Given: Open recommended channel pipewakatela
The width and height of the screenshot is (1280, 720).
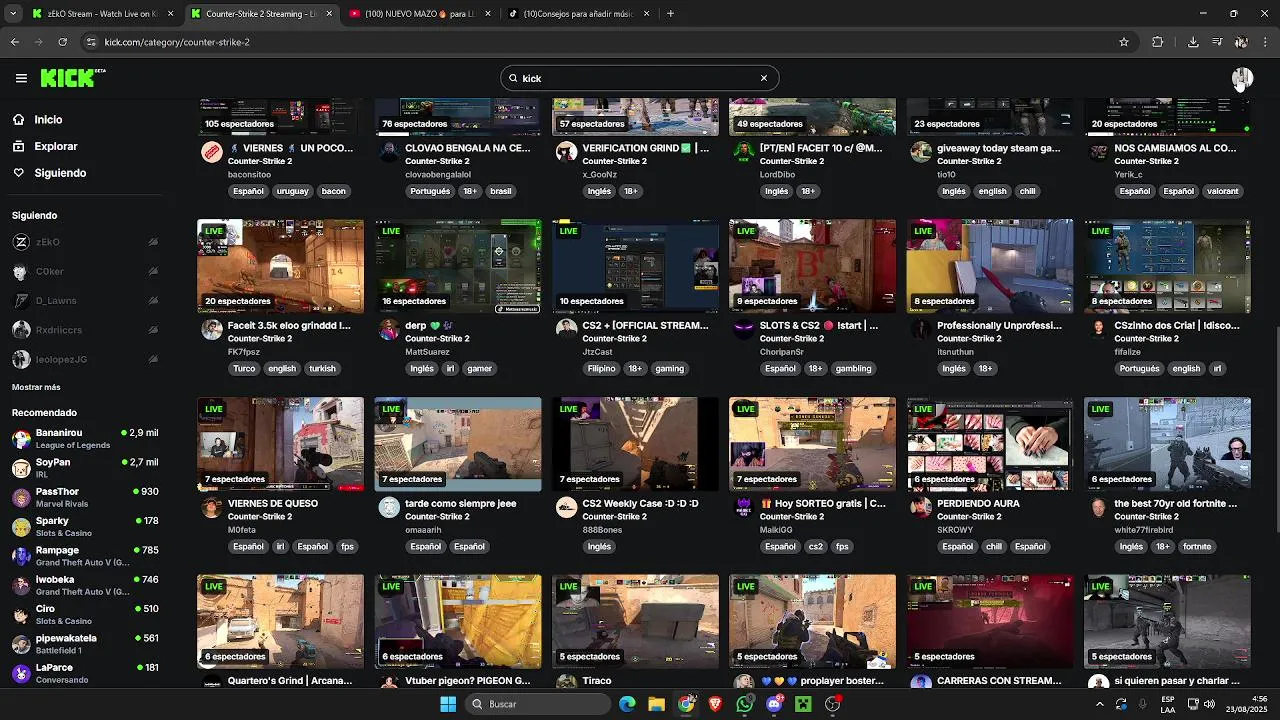Looking at the screenshot, I should click(x=85, y=644).
